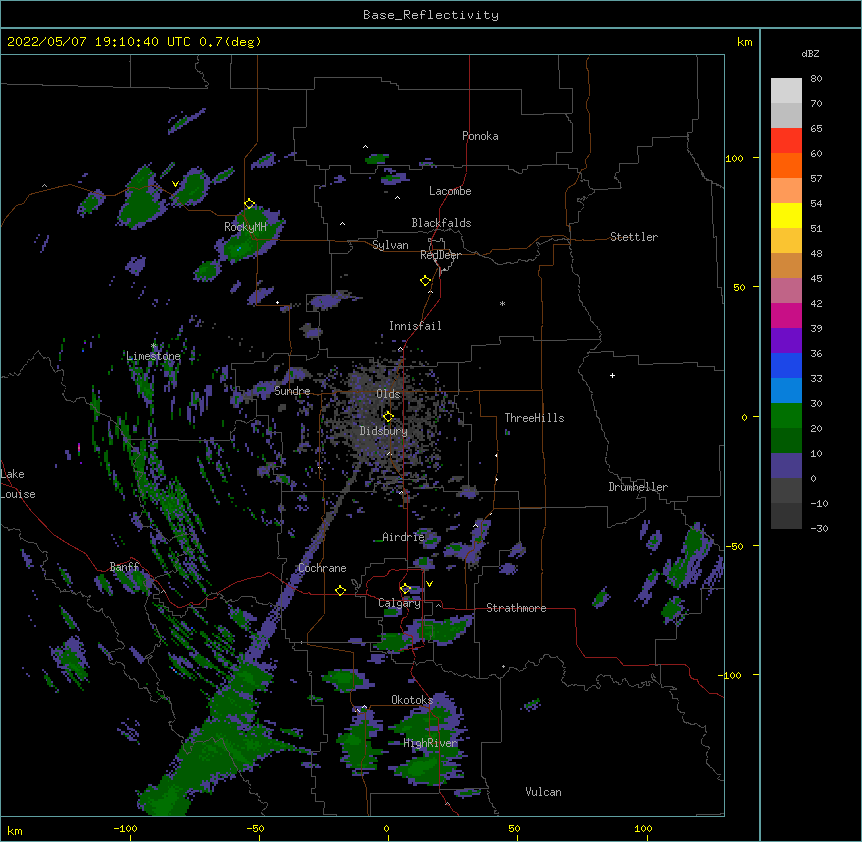Click the RedDeer city label
862x842 pixels.
440,255
